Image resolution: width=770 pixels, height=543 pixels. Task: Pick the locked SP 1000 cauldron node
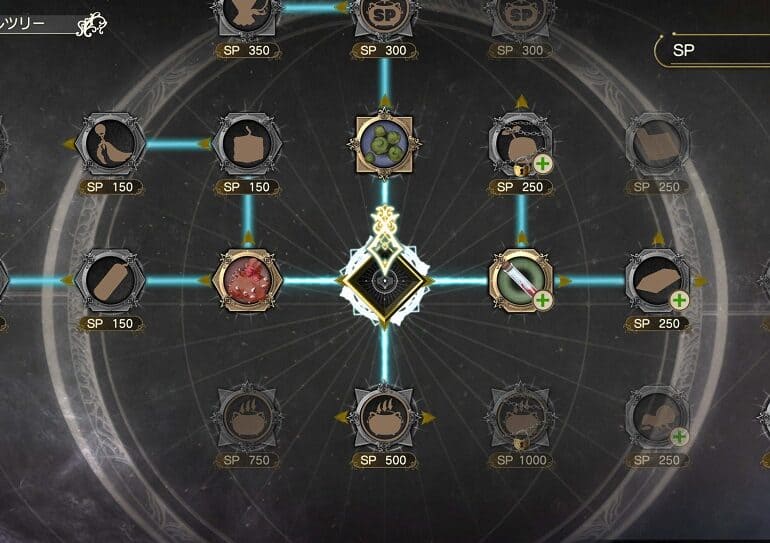point(522,417)
